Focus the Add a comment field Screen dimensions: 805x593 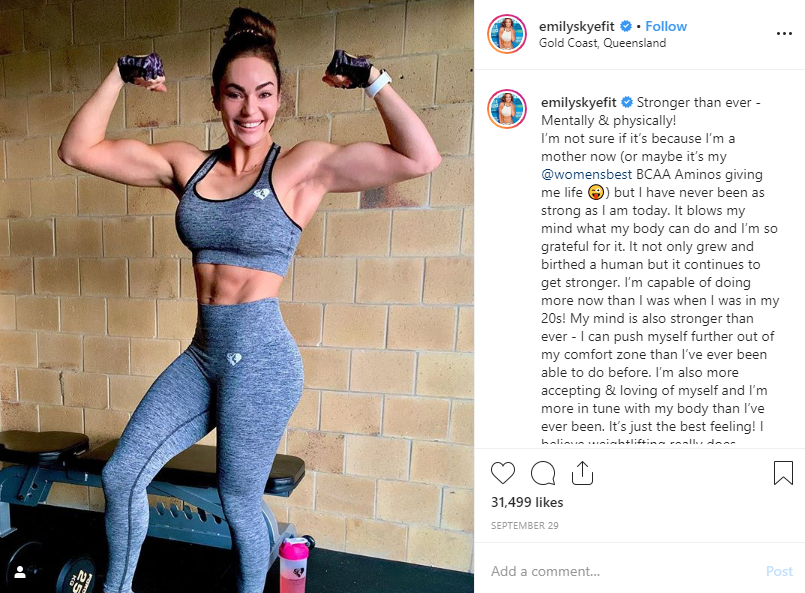tap(621, 571)
